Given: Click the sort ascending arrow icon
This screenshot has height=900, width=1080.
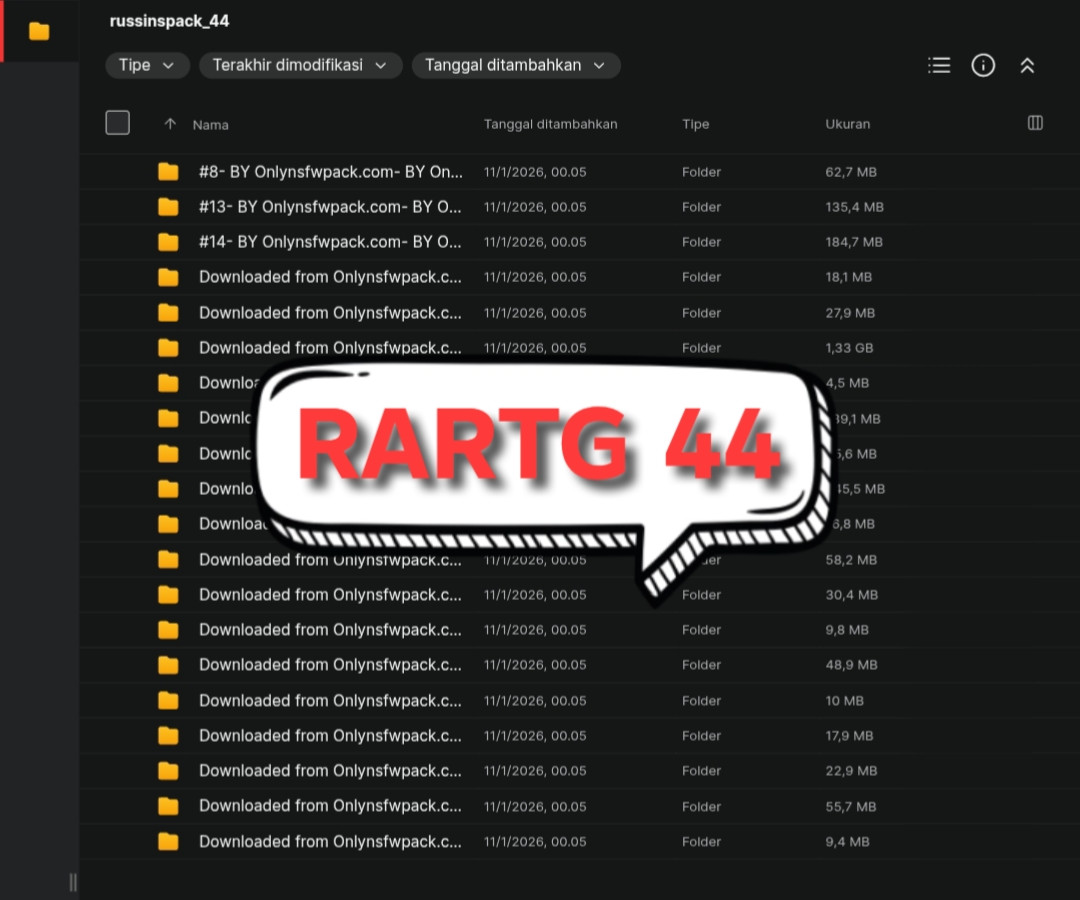Looking at the screenshot, I should tap(170, 124).
